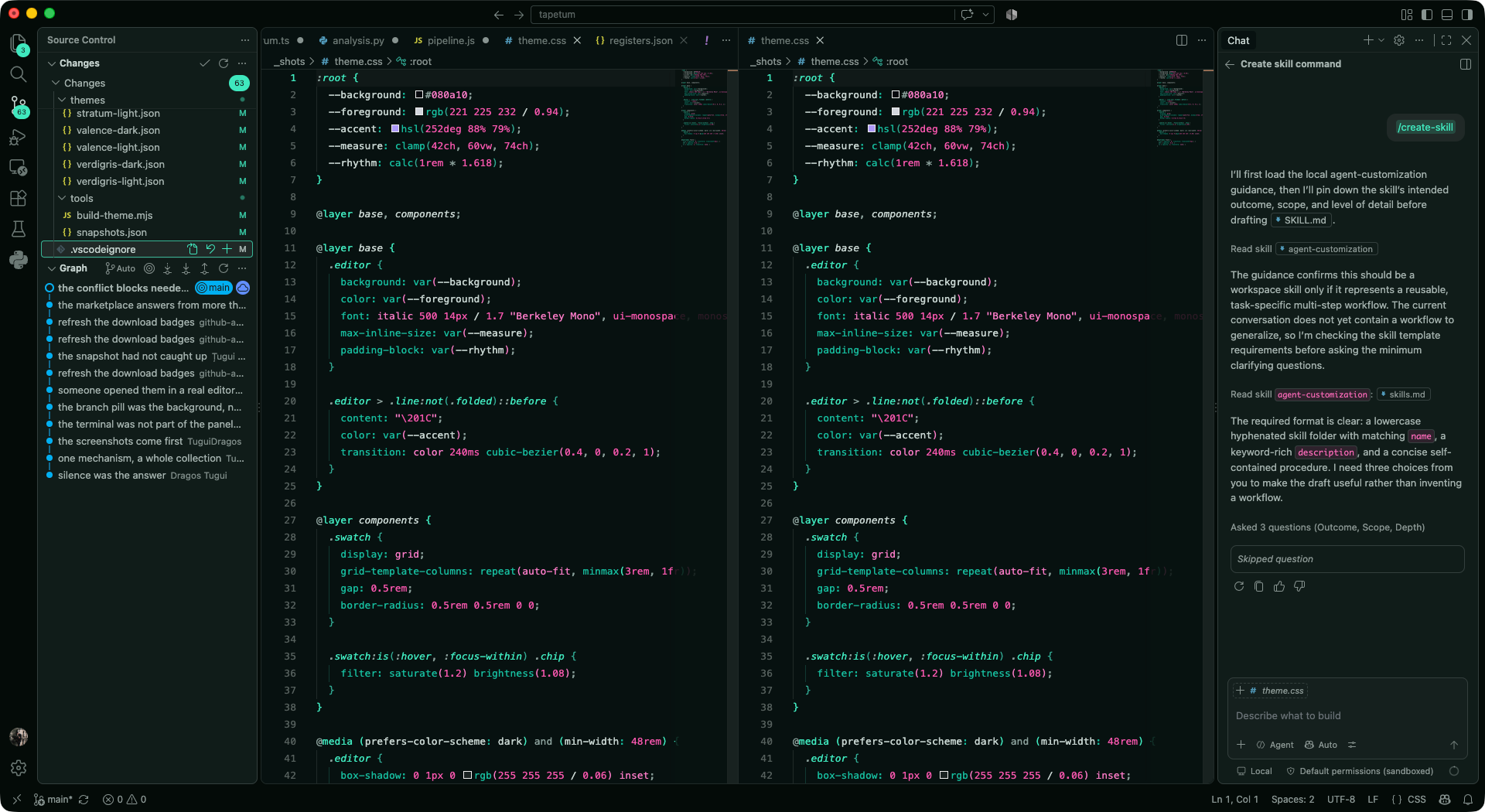Screen dimensions: 1485x812
Task: Click the copy icon below Skipped question
Action: coord(1259,586)
